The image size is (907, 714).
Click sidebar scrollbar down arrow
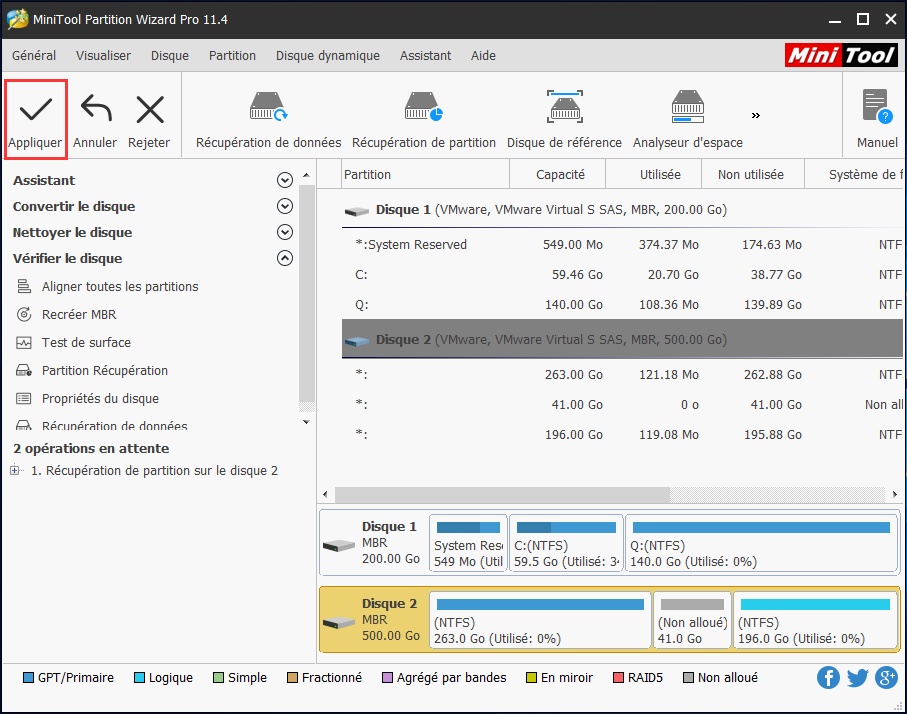pos(307,422)
